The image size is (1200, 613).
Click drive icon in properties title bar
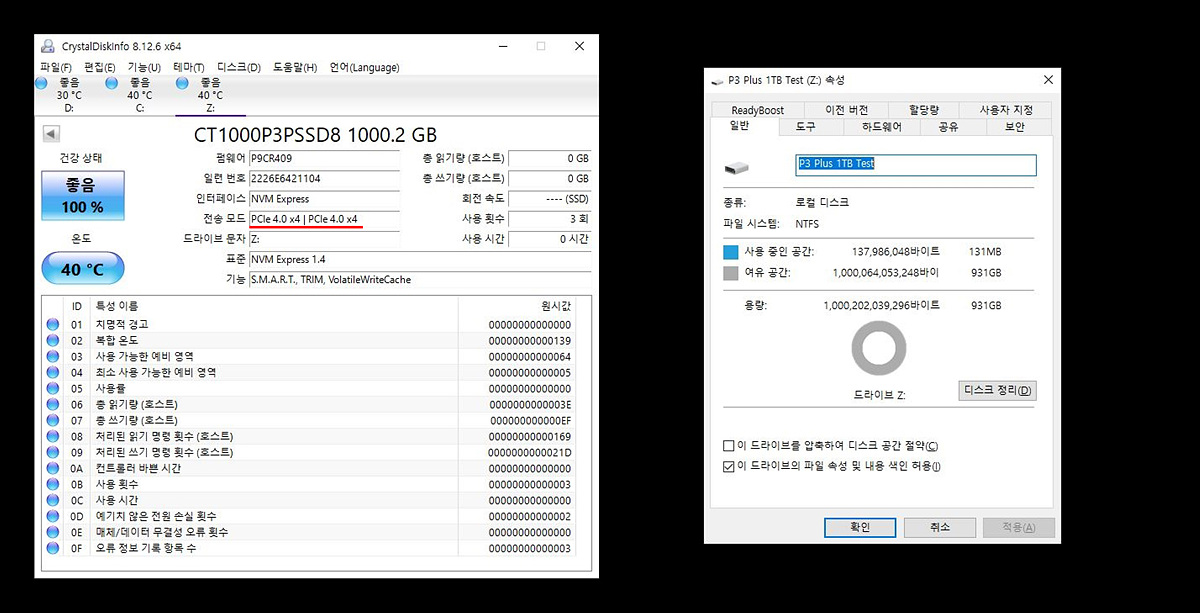pos(717,80)
